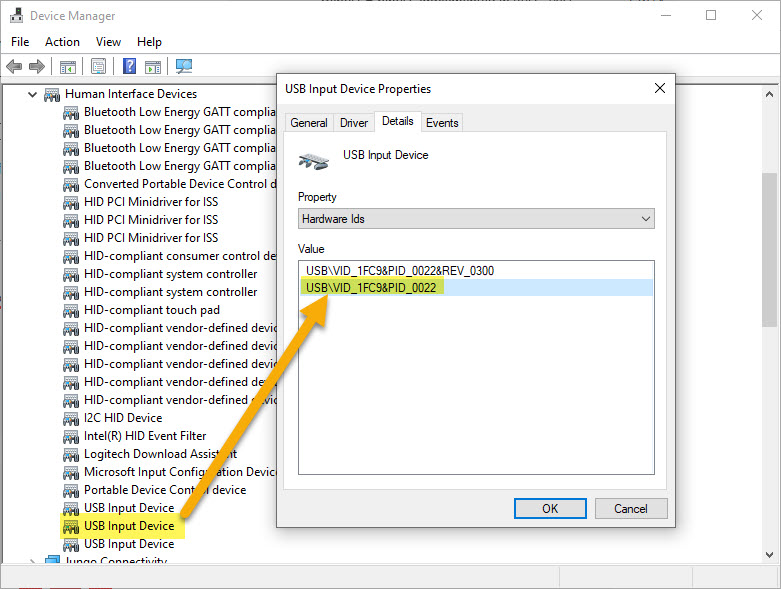
Task: Click the Intel(R) HID Event Filter device icon
Action: click(71, 436)
